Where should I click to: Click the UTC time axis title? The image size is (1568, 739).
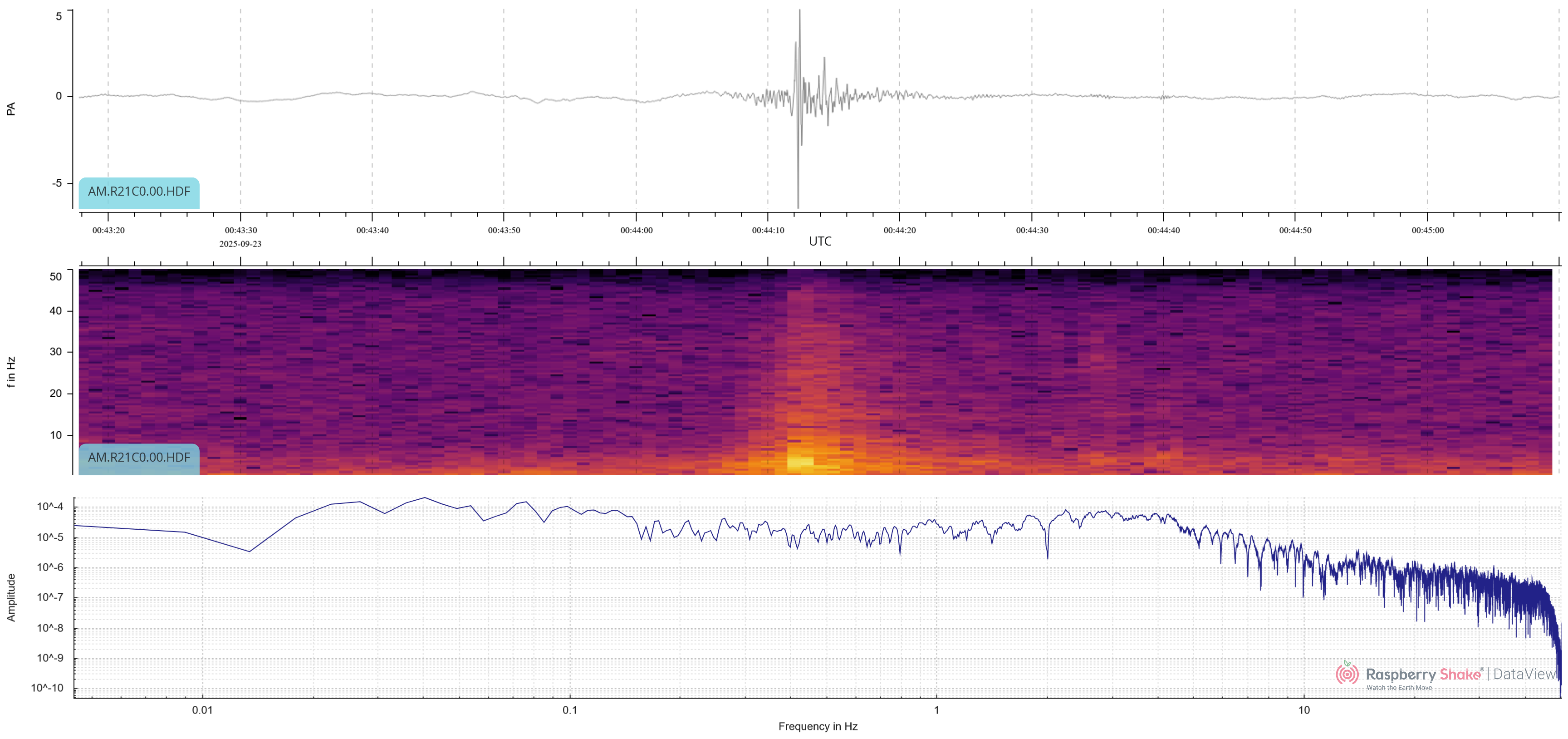coord(819,241)
